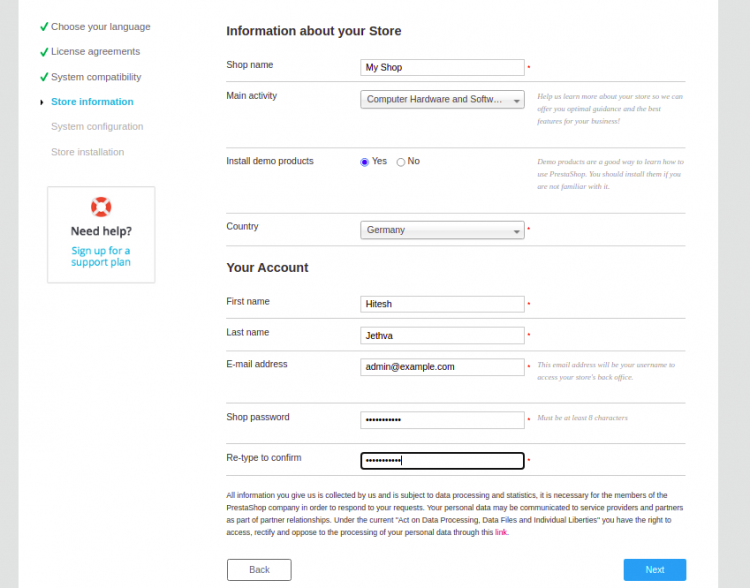Select No for Install demo products

[401, 162]
